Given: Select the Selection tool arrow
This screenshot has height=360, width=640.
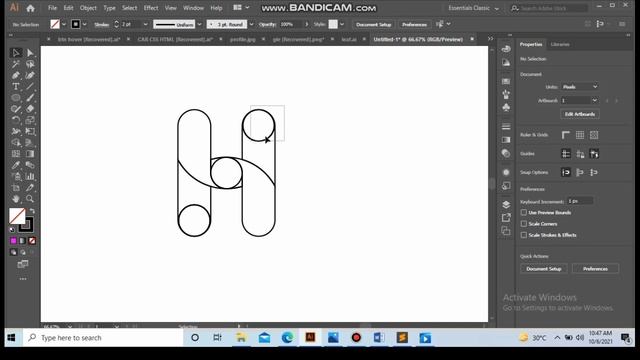Looking at the screenshot, I should pos(16,53).
